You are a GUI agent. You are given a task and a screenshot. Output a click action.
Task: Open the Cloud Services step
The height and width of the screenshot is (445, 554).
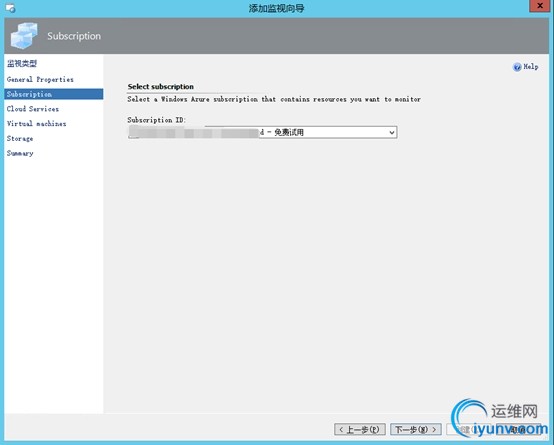(x=33, y=109)
